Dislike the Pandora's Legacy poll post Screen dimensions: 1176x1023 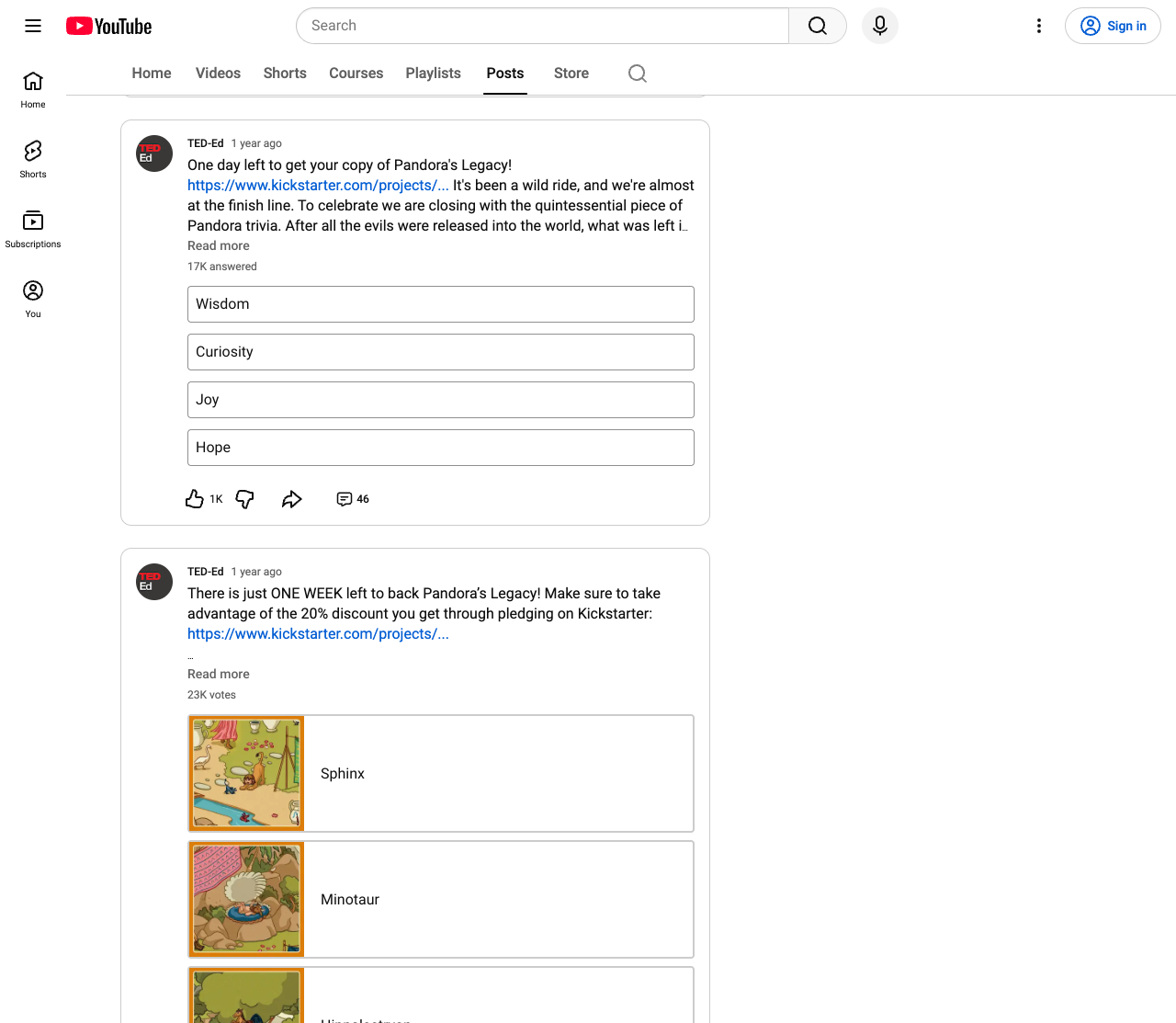click(x=245, y=499)
